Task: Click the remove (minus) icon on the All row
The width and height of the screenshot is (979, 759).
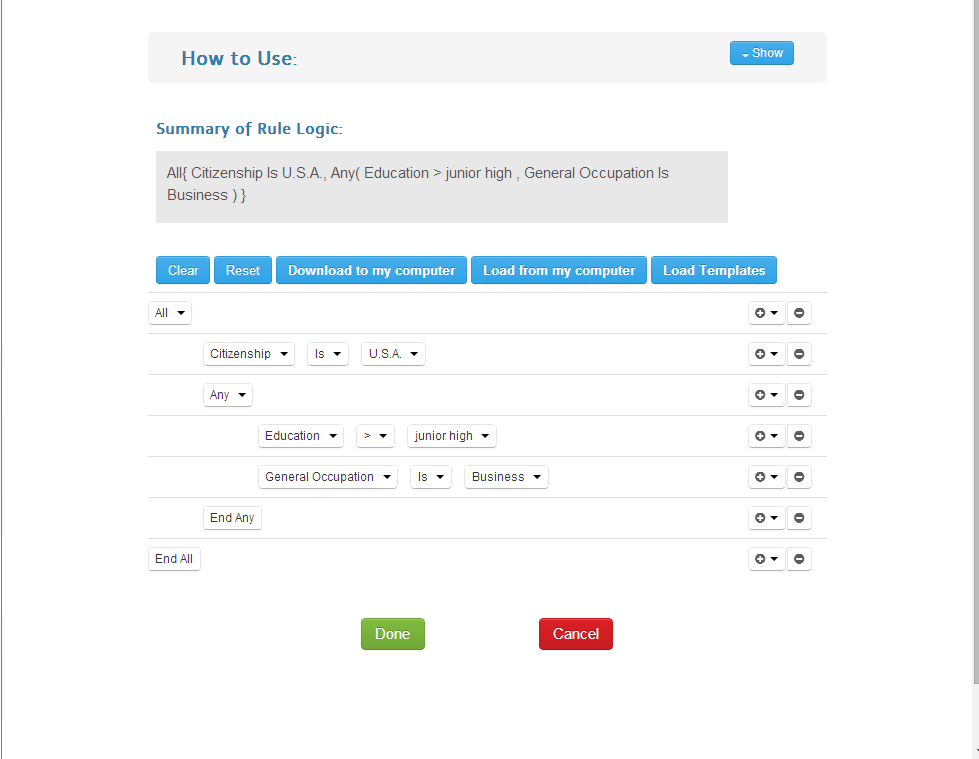Action: click(799, 313)
